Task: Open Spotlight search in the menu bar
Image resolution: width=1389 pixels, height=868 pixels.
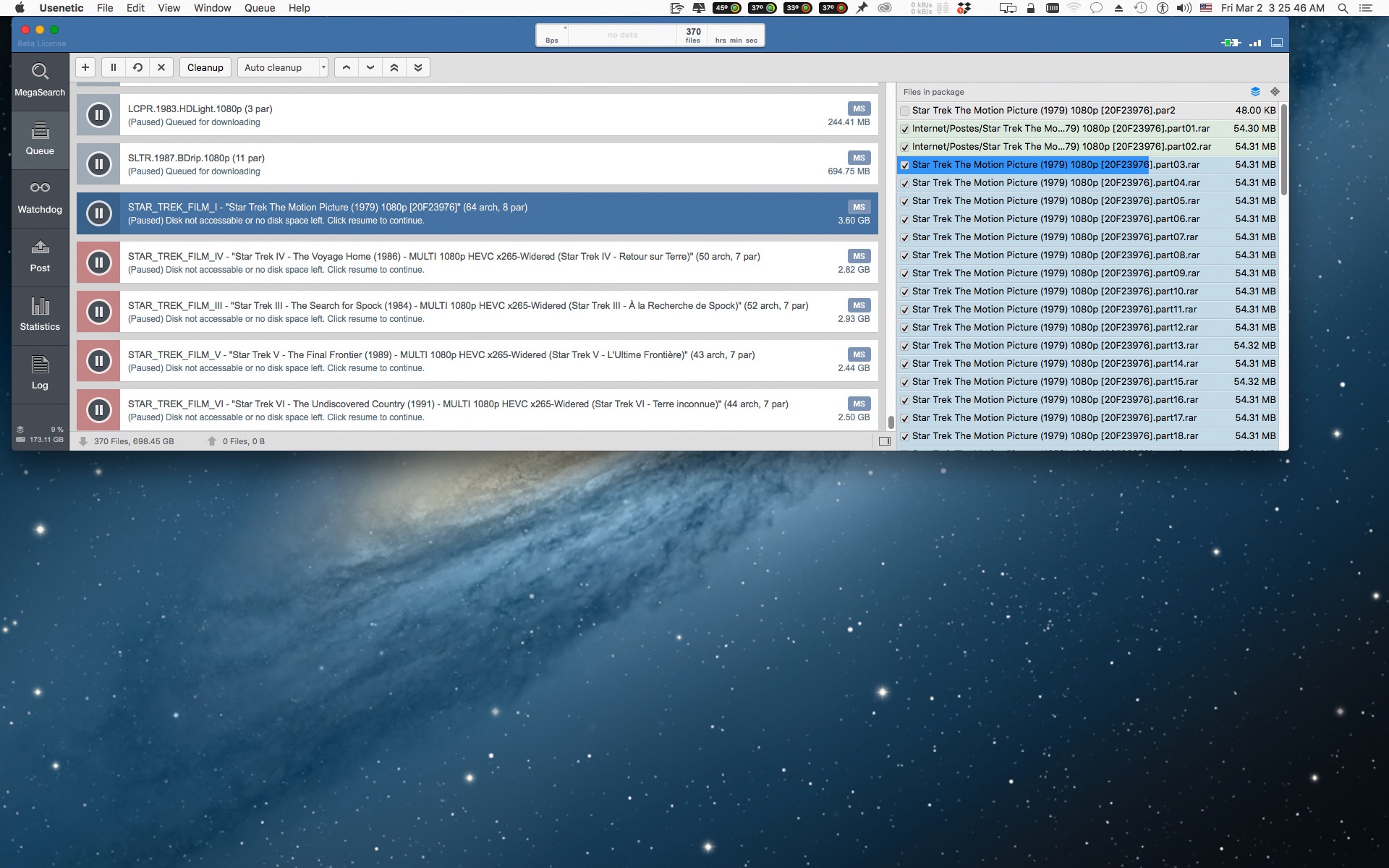Action: [1343, 8]
